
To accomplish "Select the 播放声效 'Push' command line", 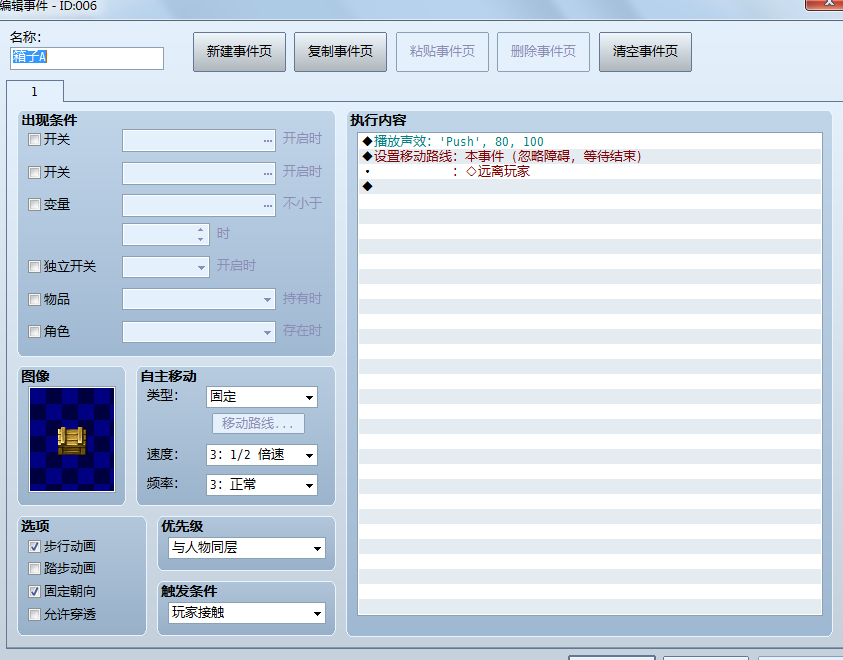I will [590, 141].
